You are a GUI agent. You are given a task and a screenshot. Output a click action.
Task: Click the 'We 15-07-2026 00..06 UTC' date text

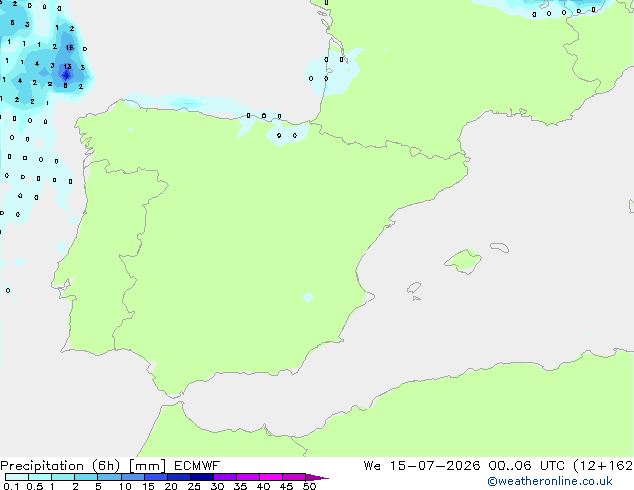tap(466, 466)
